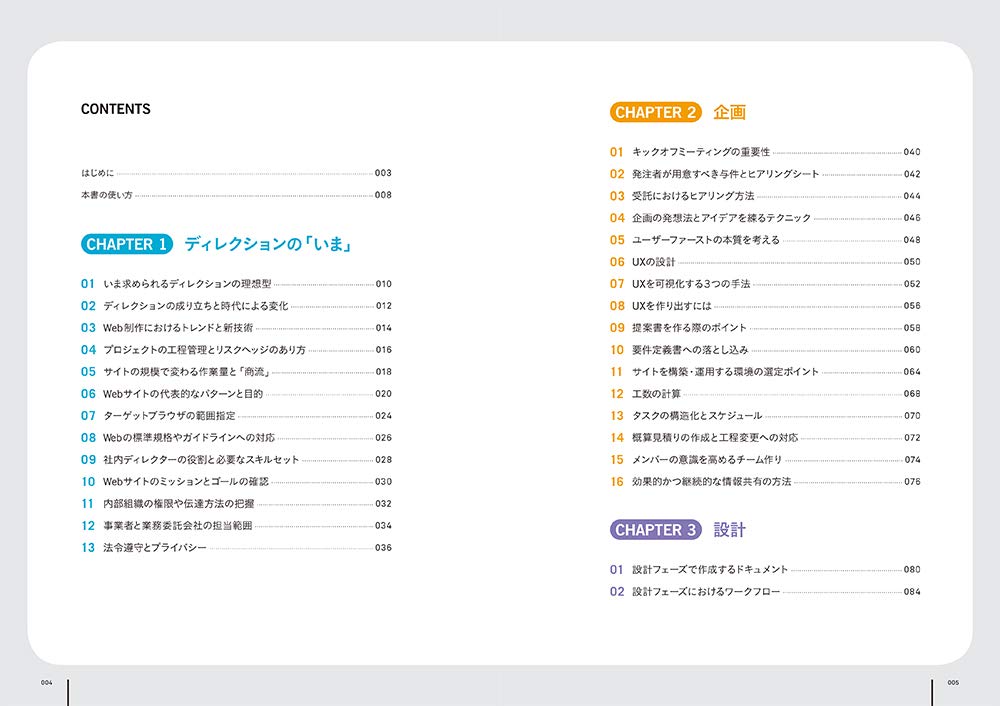
Task: Select 発注者が用意すべき与件とヒアリングシート row
Action: click(x=765, y=174)
